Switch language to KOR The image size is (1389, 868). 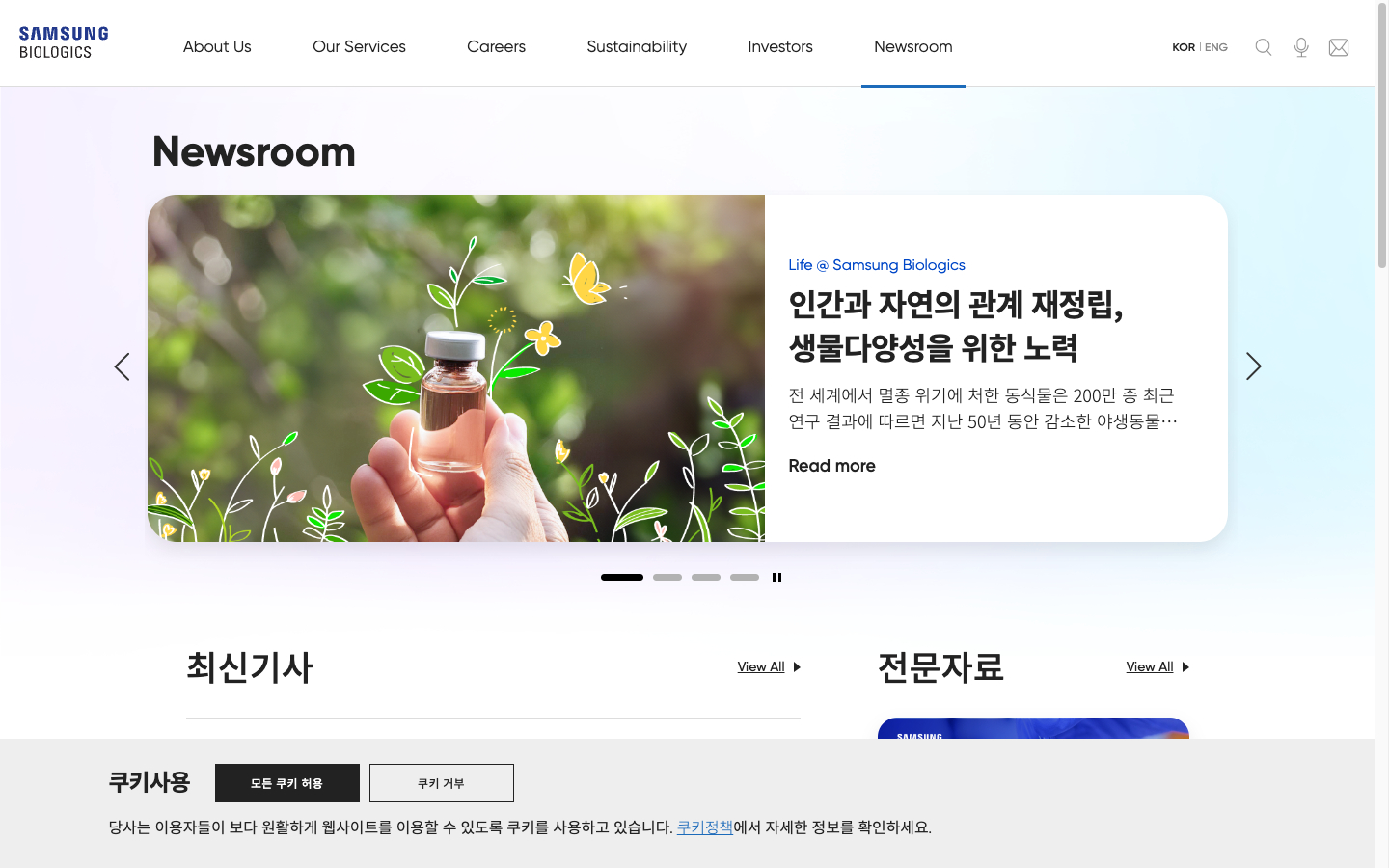click(1184, 47)
